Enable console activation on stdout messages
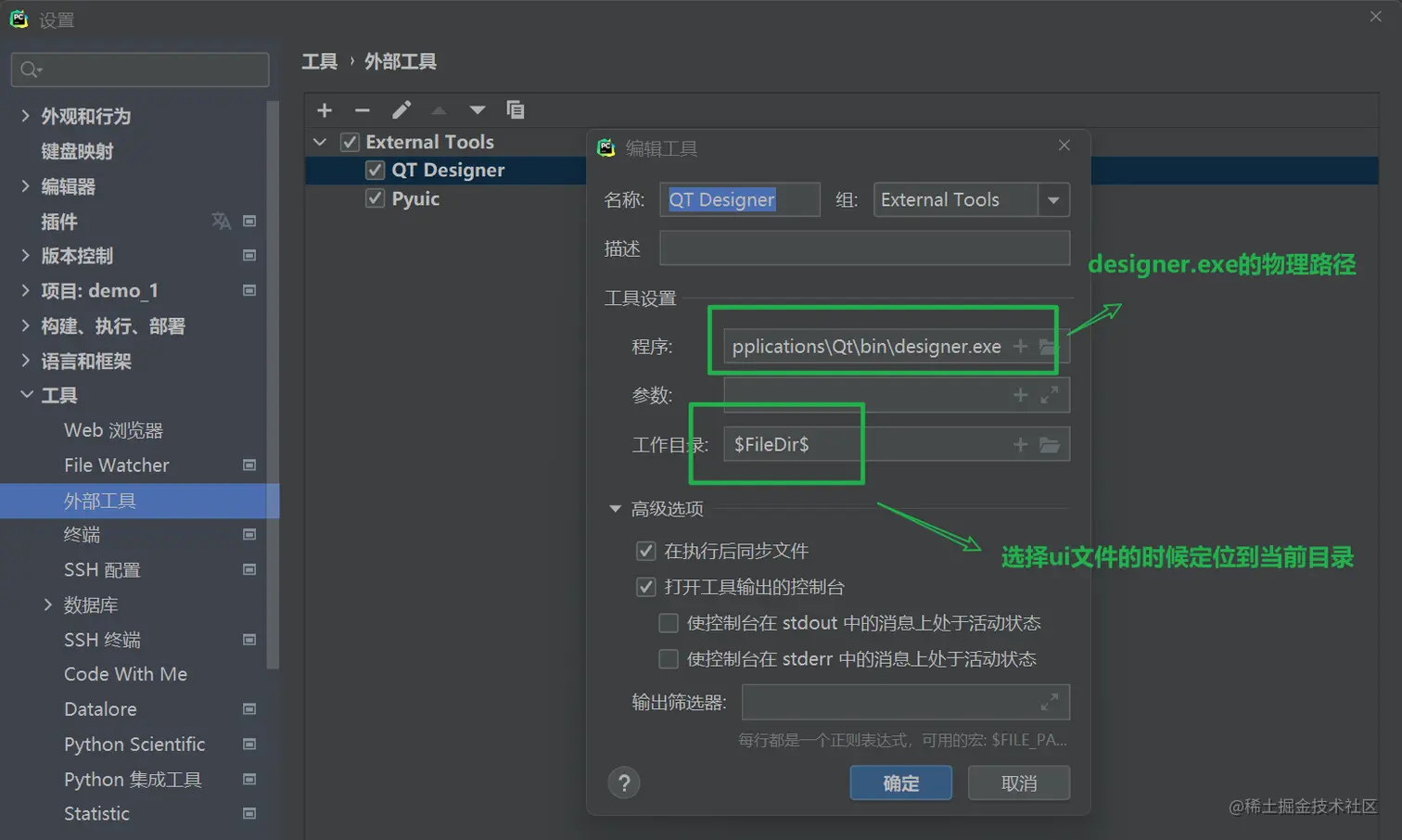 (x=669, y=622)
